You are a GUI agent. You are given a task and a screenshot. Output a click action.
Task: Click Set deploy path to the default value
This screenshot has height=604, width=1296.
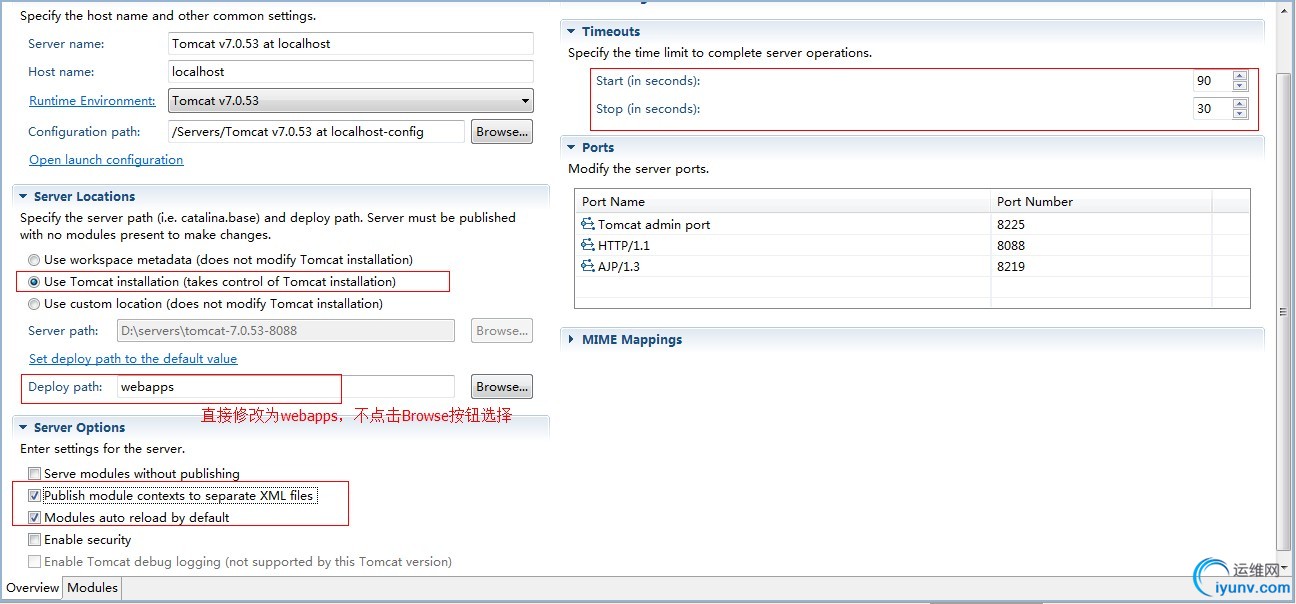133,359
